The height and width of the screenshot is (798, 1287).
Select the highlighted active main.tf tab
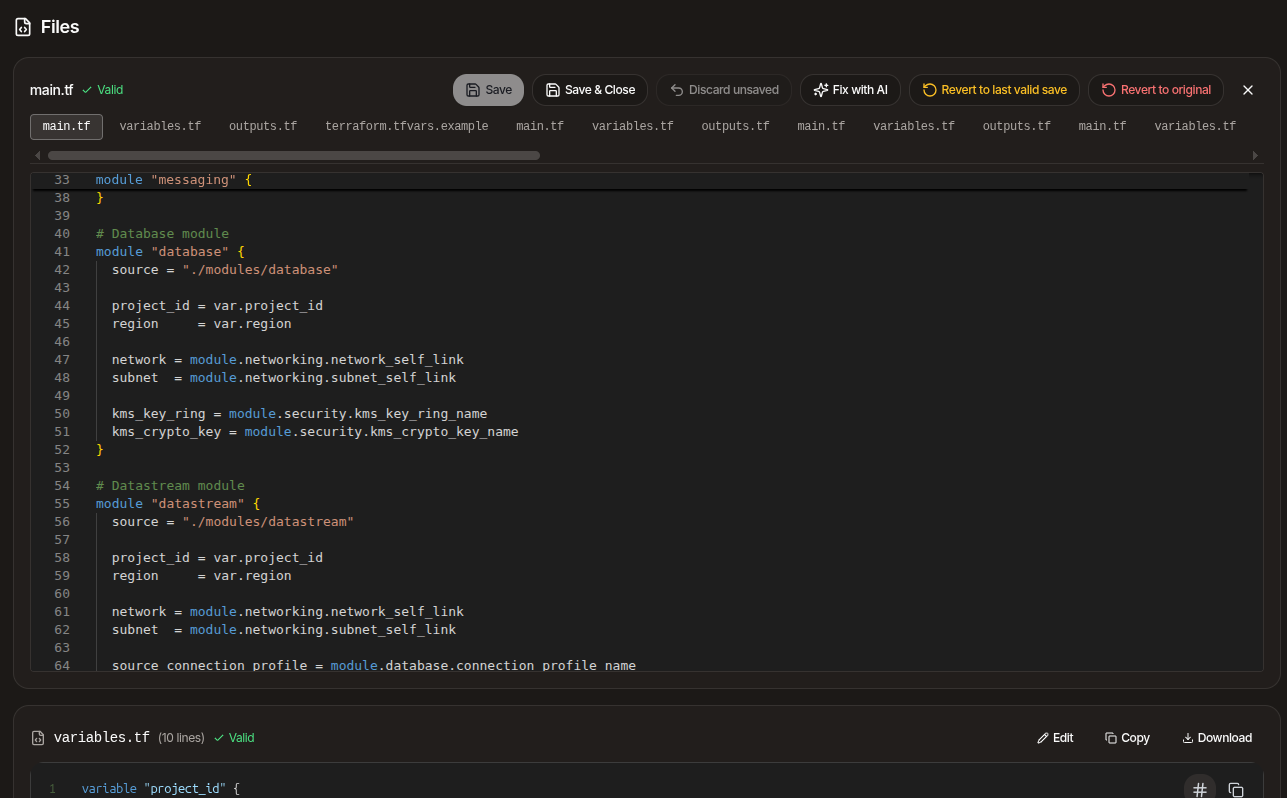[x=66, y=126]
